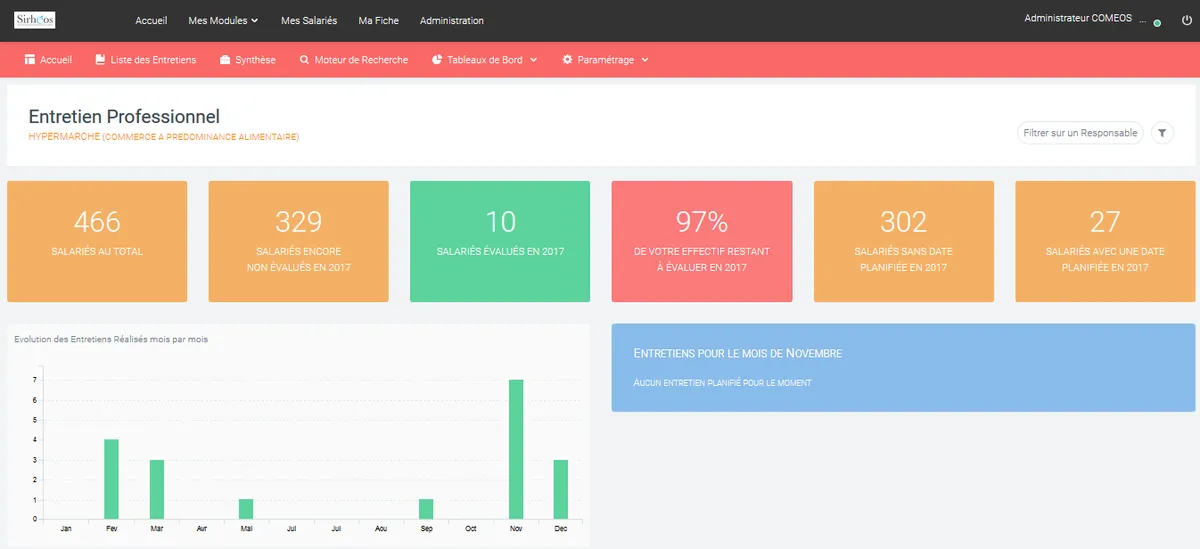Click the magnifier icon beside Moteur de Recherche
The image size is (1200, 549).
304,60
